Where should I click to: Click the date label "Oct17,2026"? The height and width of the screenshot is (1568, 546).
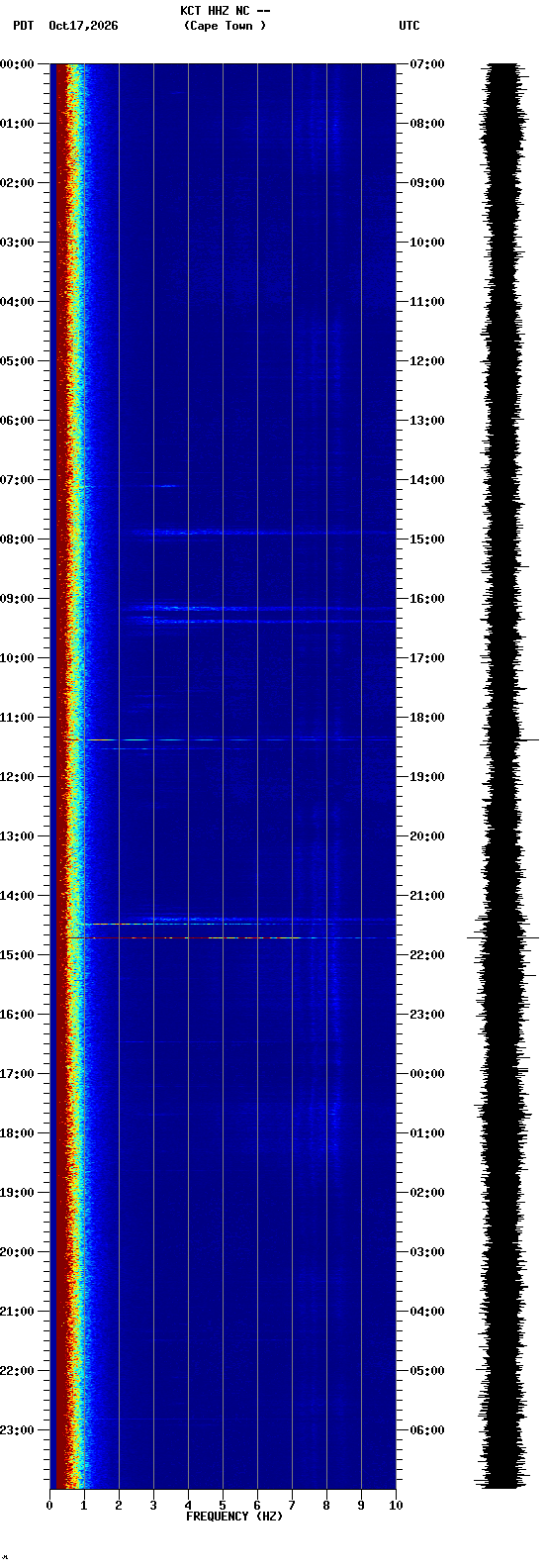pyautogui.click(x=83, y=26)
